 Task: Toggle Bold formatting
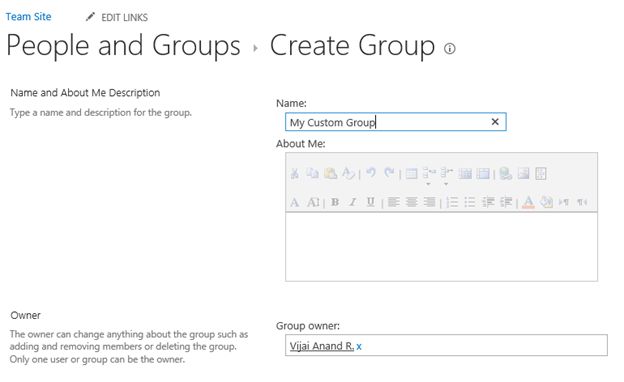click(335, 202)
